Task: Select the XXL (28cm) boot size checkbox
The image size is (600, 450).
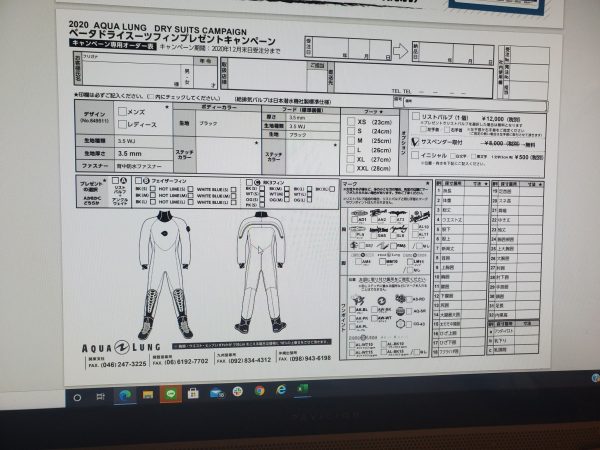Action: 351,168
